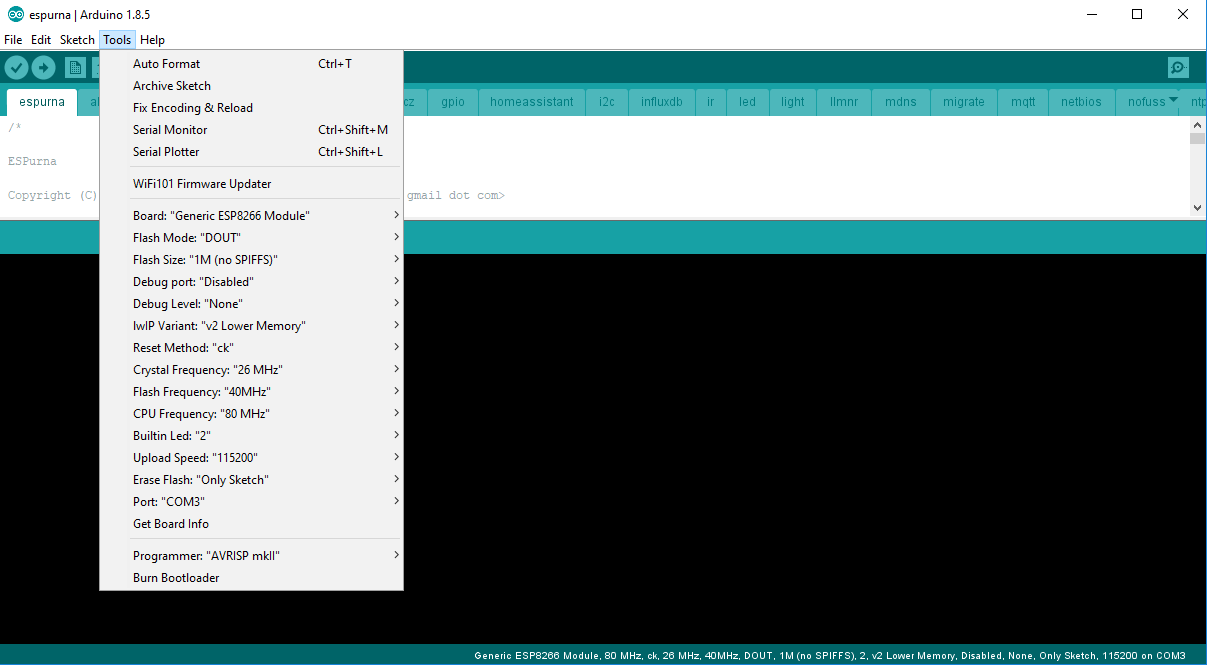Viewport: 1207px width, 665px height.
Task: Expand Port COM3 submenu
Action: (251, 502)
